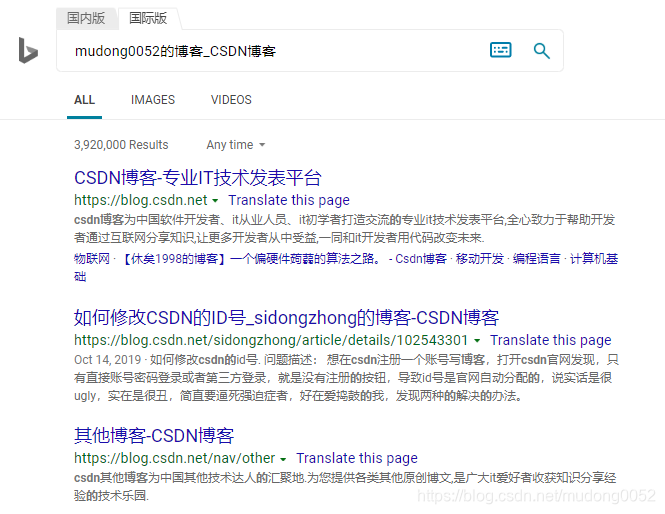Switch to the 国际版 tab

click(148, 18)
